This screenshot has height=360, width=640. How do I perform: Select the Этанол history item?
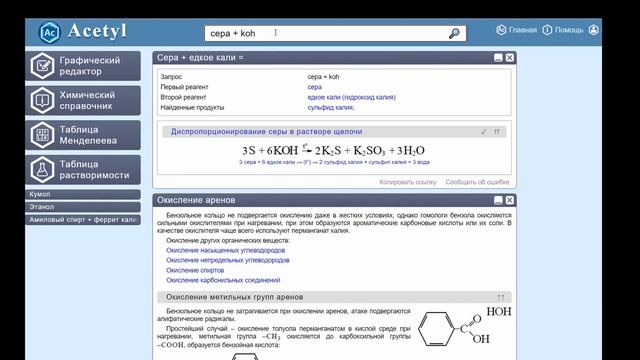pyautogui.click(x=83, y=207)
